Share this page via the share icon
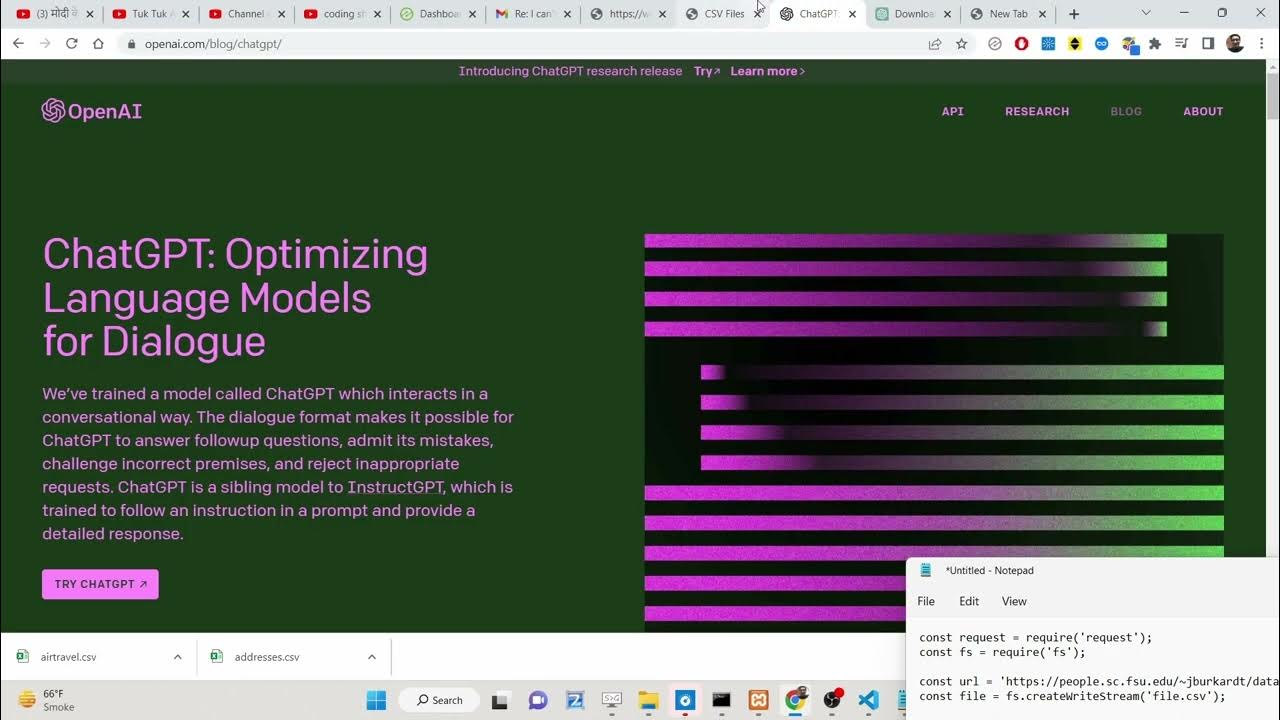The width and height of the screenshot is (1280, 720). click(935, 44)
